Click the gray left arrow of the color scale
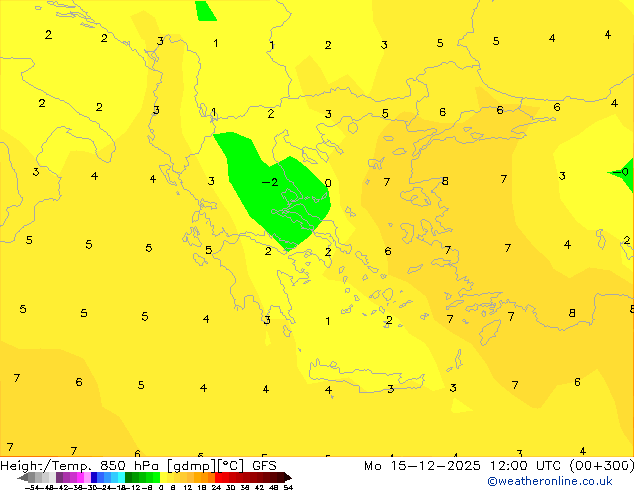Image resolution: width=634 pixels, height=490 pixels. click(x=23, y=477)
